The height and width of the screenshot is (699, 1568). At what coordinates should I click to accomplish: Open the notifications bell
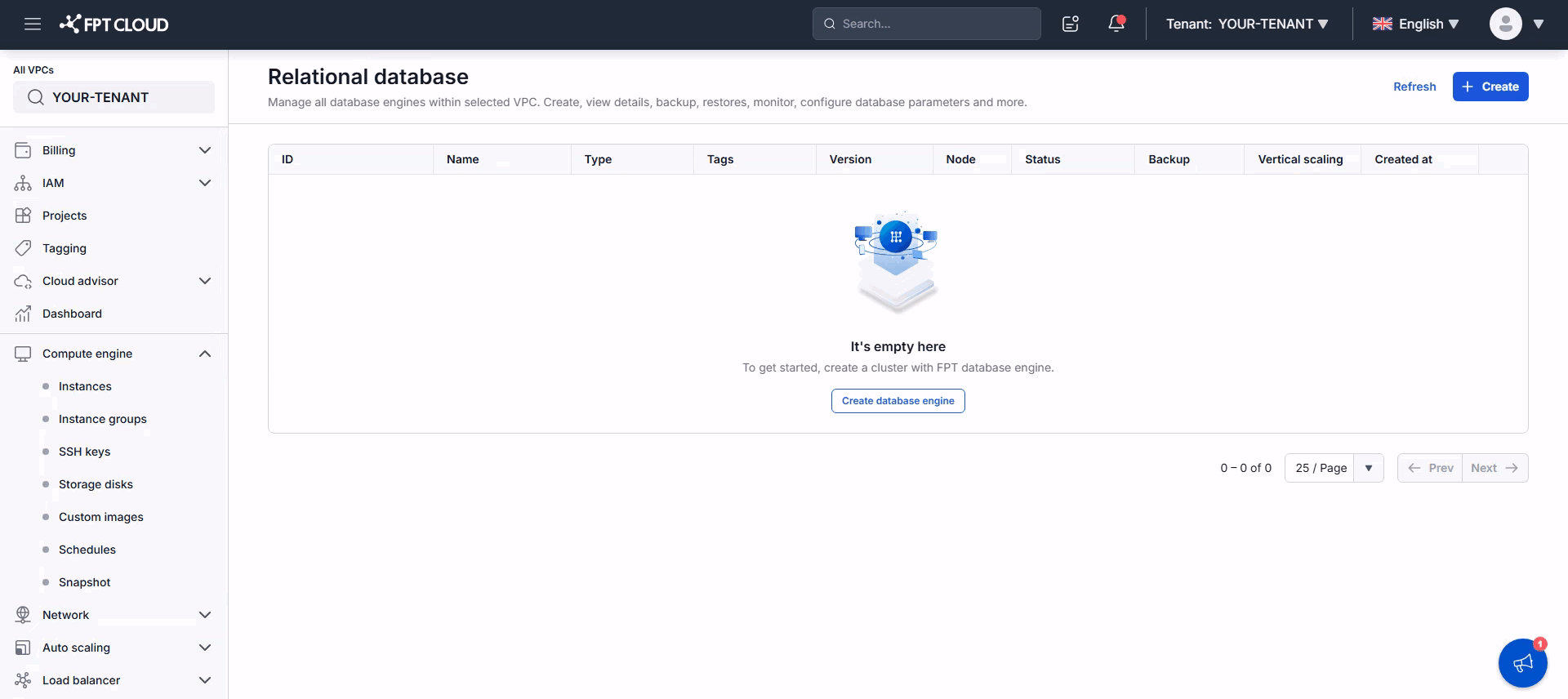1116,24
